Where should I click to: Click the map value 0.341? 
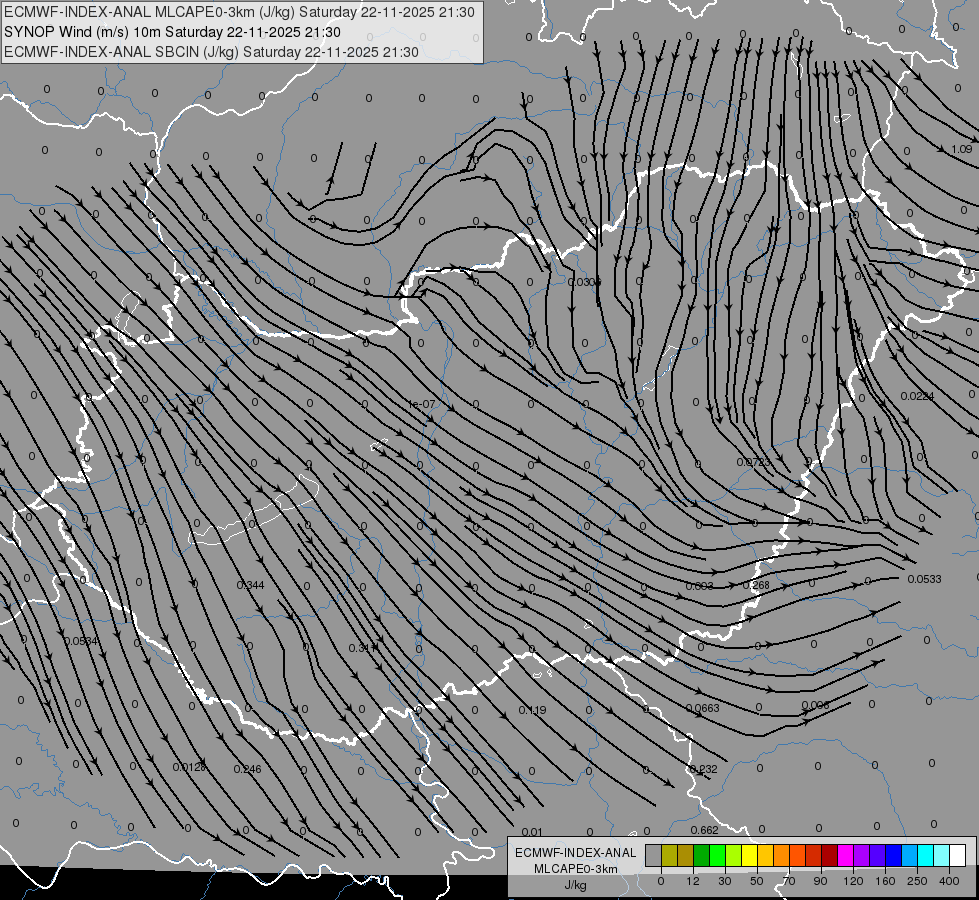click(x=363, y=648)
